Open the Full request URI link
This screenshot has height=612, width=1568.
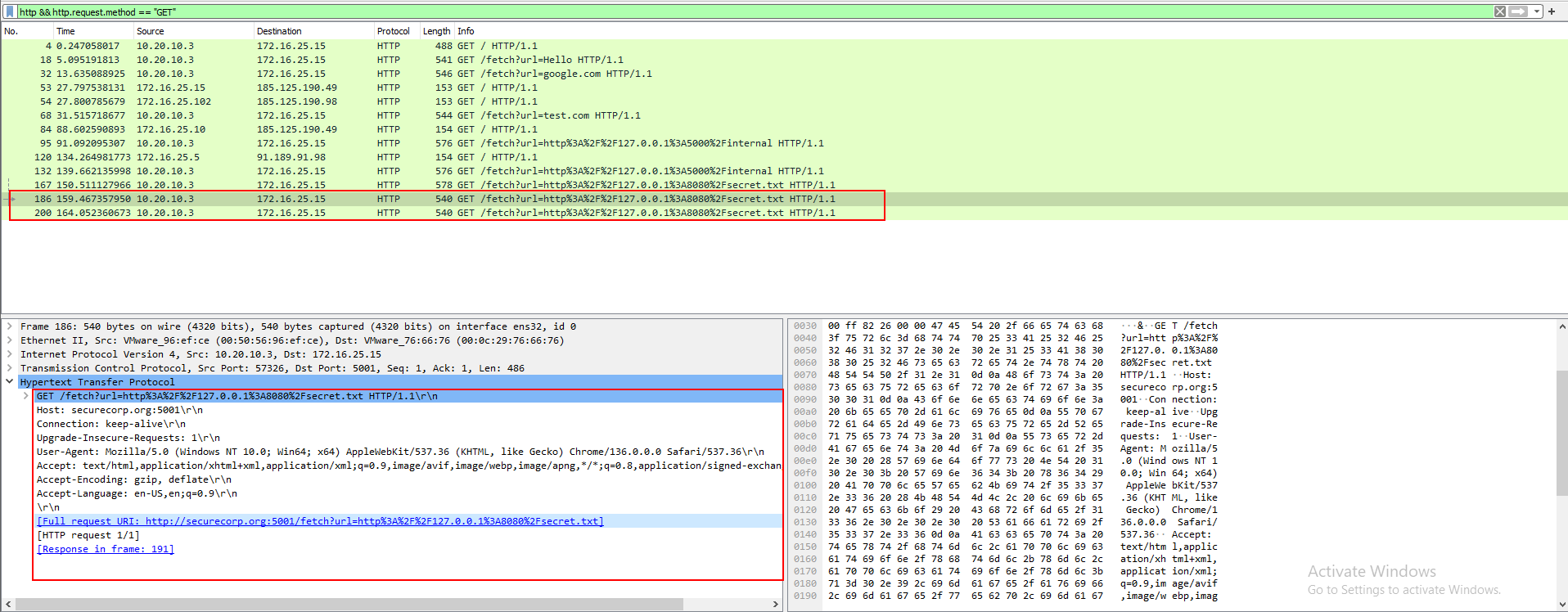[320, 521]
